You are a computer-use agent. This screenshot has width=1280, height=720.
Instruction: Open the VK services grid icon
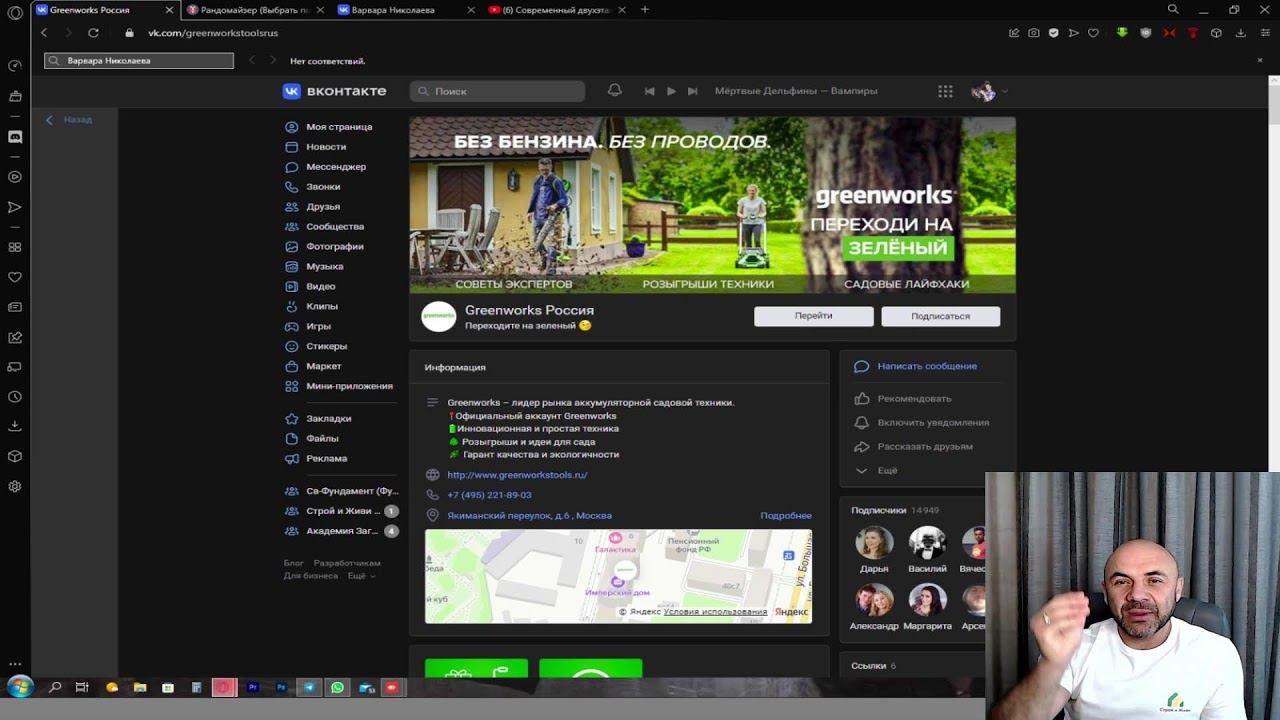[x=945, y=91]
